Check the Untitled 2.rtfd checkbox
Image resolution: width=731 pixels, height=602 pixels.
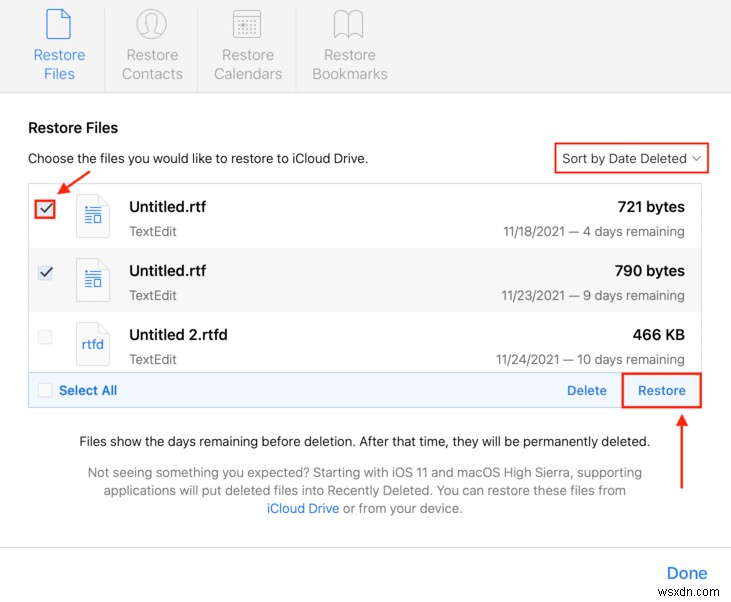coord(45,336)
